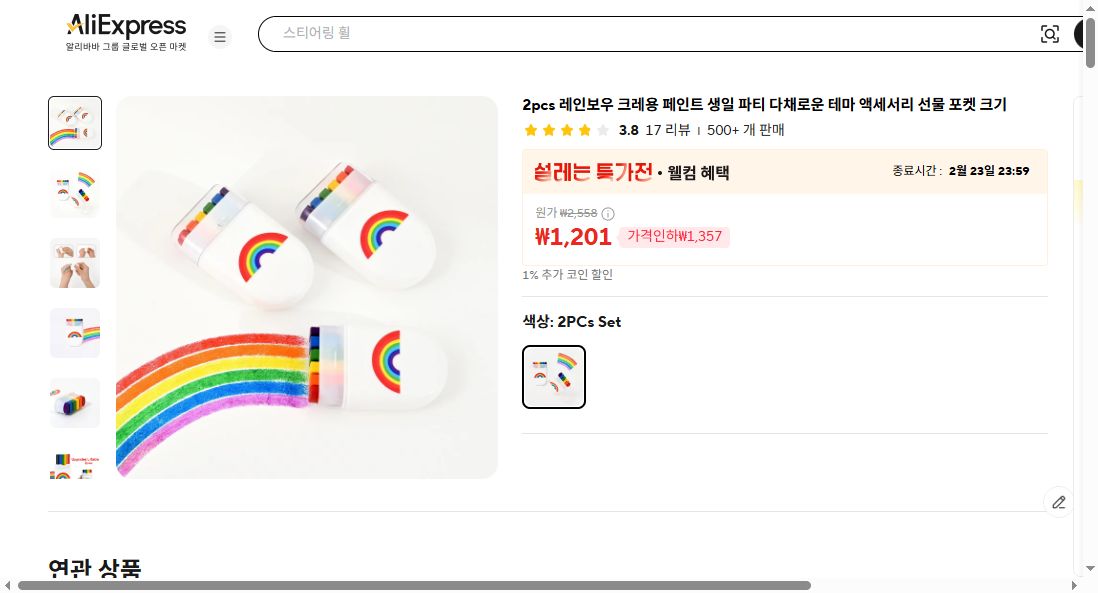
Task: Open image search via the camera icon
Action: [1050, 33]
